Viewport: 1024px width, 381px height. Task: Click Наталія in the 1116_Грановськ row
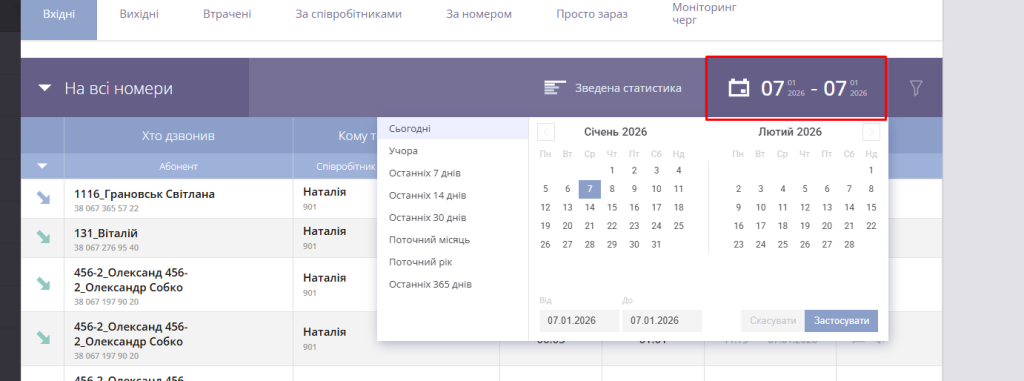pos(325,192)
